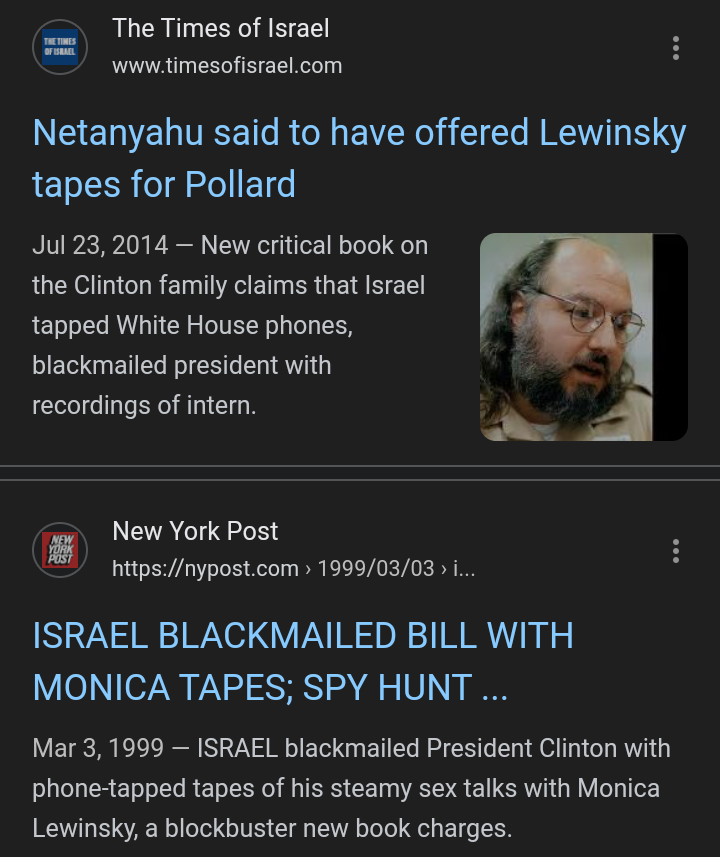View the bearded man thumbnail image
Viewport: 720px width, 857px height.
coord(583,337)
